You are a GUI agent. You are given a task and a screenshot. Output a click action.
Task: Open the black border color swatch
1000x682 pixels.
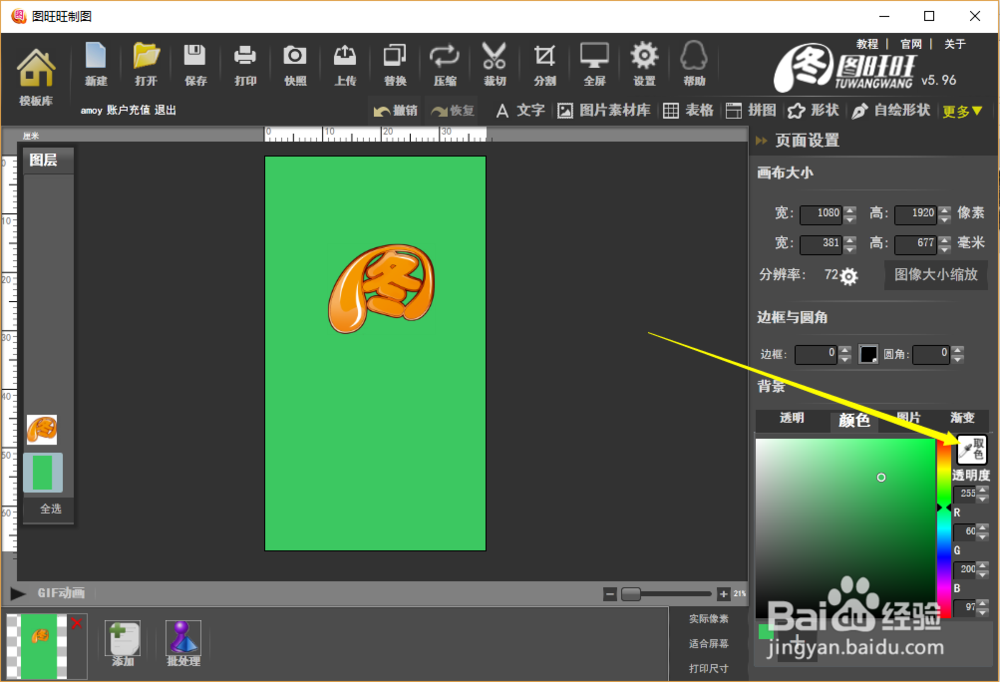tap(868, 354)
